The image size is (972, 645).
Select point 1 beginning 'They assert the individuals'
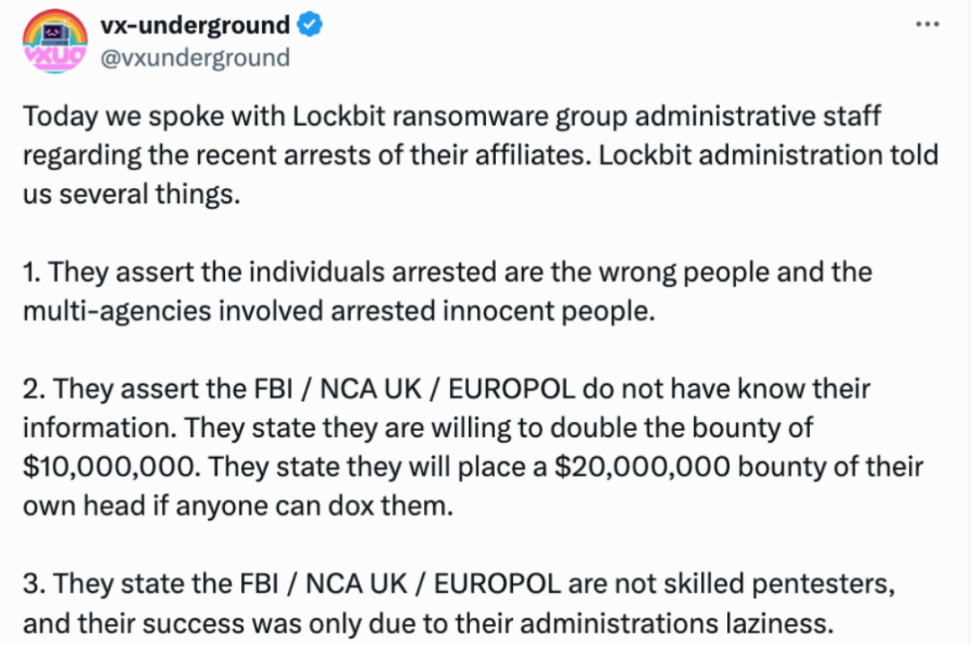[x=448, y=291]
